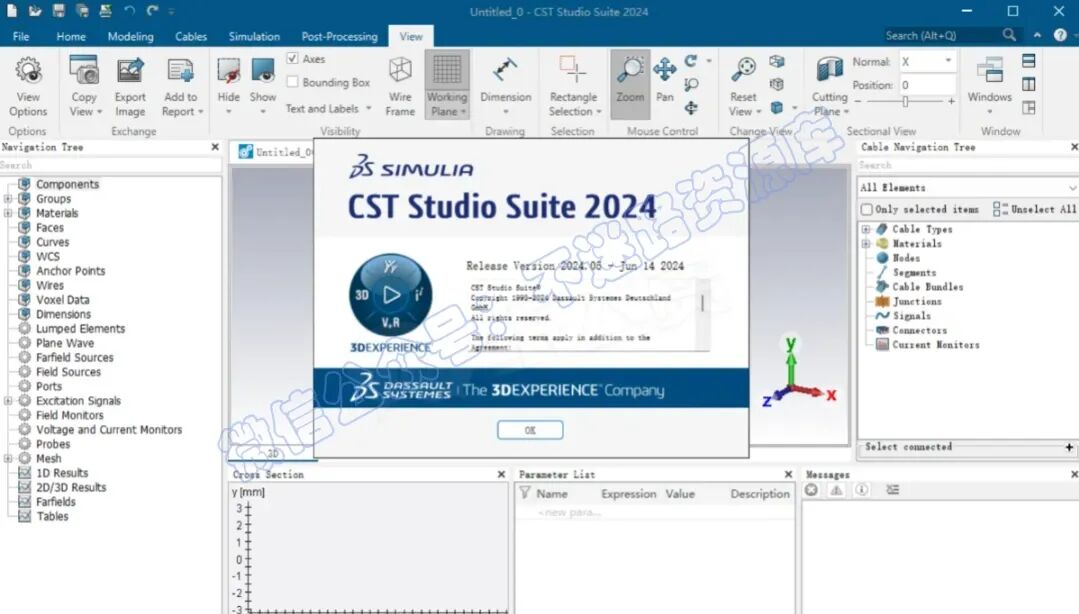Select Current Monitors in cable tree
1079x614 pixels.
pos(936,345)
